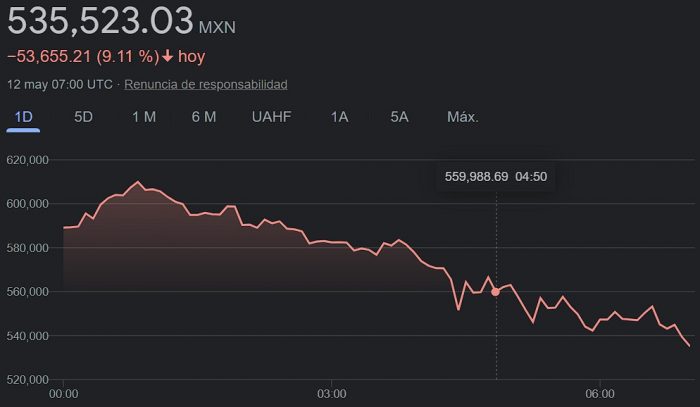Viewport: 700px width, 407px height.
Task: Click the 03:00 time axis label
Action: [x=331, y=394]
